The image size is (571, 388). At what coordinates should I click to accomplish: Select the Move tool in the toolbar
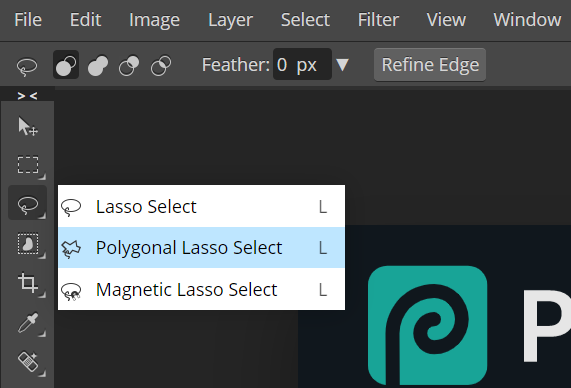click(28, 126)
